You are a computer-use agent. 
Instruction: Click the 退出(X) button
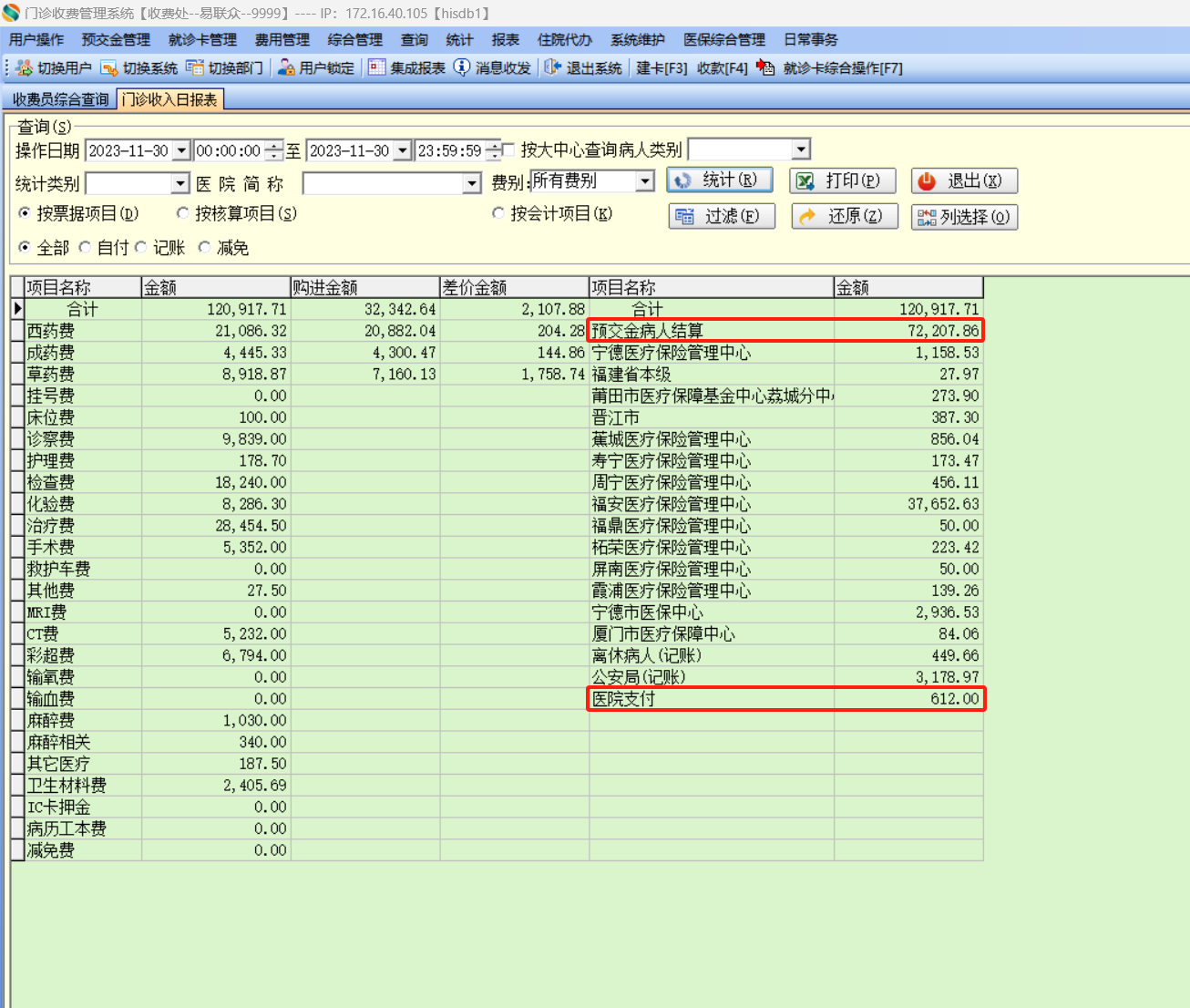click(964, 180)
